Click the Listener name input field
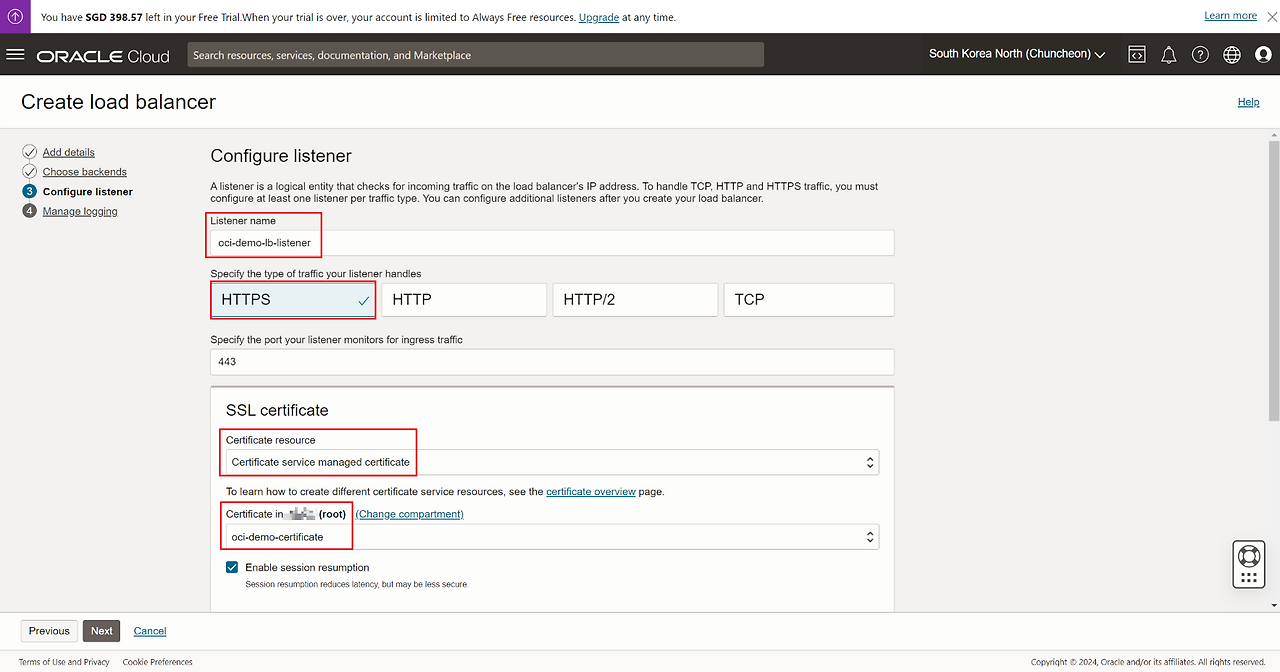1280x672 pixels. [552, 243]
